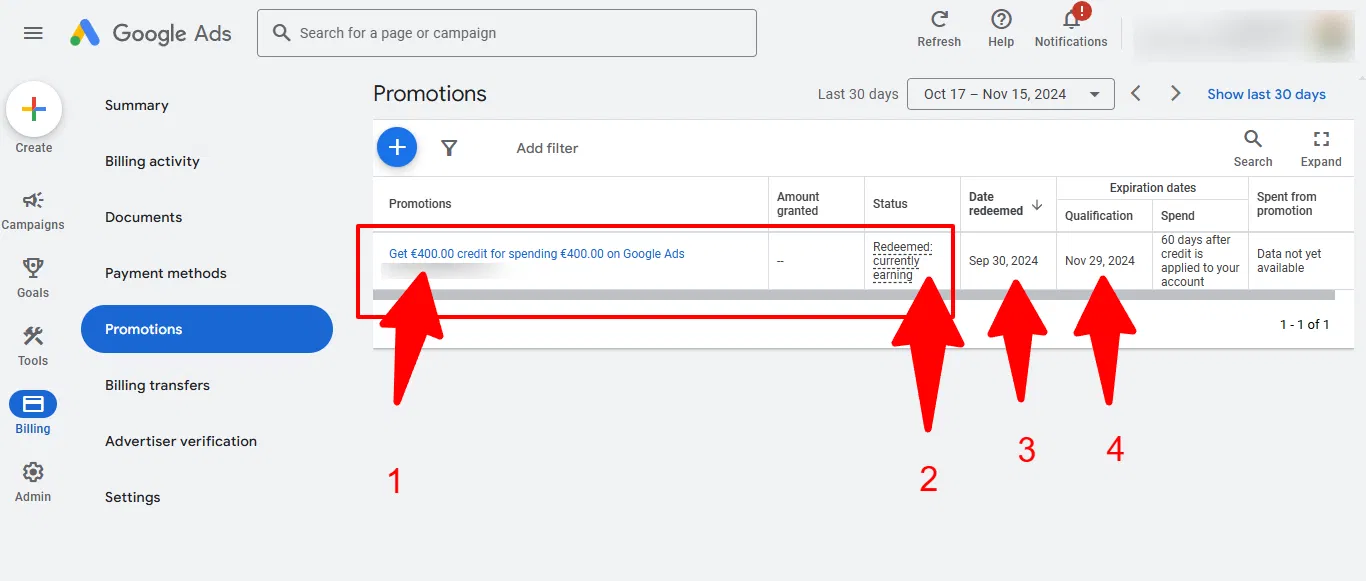Go to next date range
The width and height of the screenshot is (1366, 581).
pos(1176,93)
